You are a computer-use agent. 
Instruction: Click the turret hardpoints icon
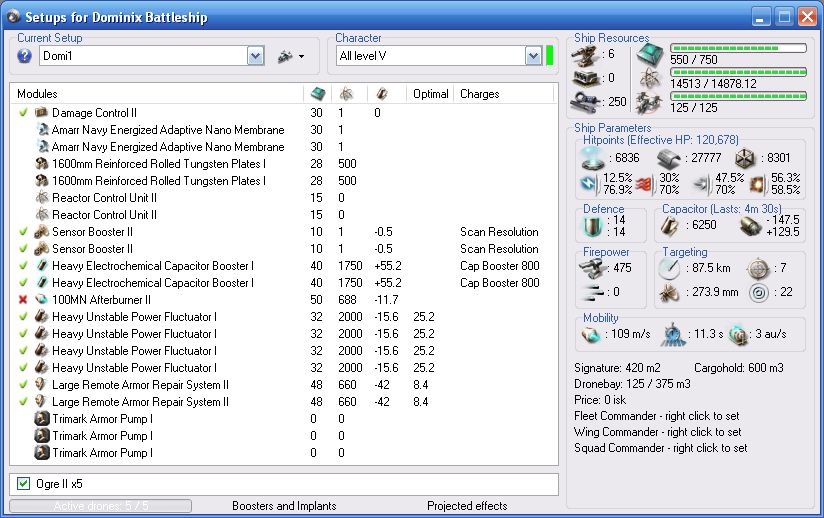tap(586, 55)
